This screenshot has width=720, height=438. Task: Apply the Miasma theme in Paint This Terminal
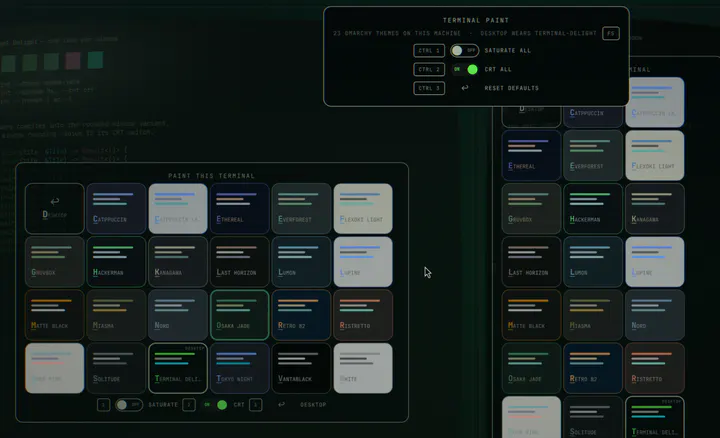[x=116, y=315]
